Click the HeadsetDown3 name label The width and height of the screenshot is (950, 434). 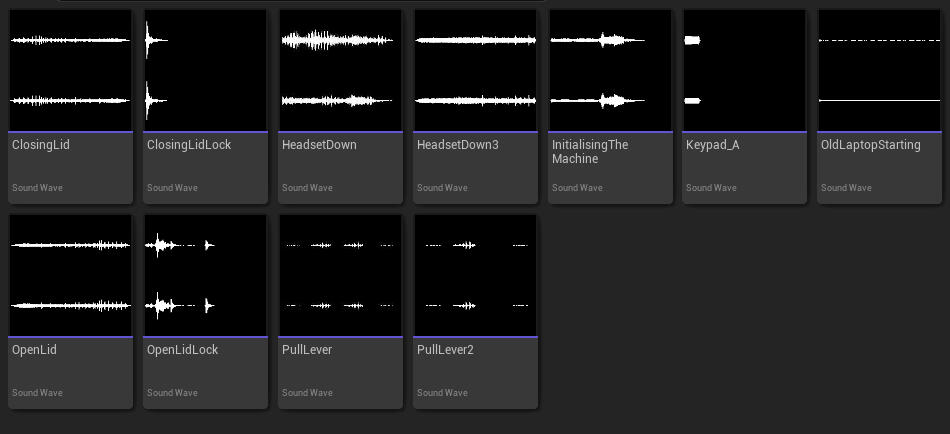click(457, 145)
